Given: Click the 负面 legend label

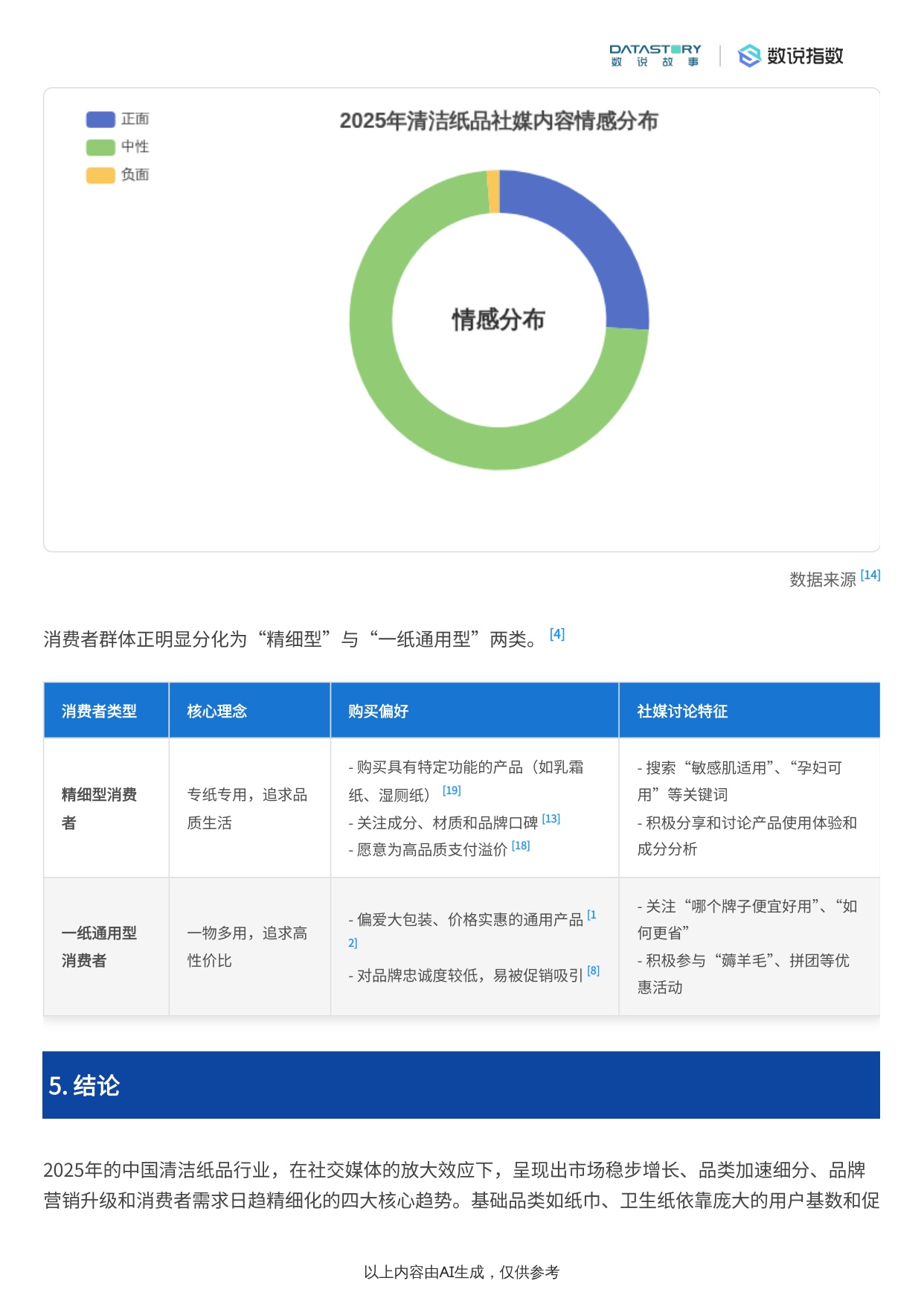Looking at the screenshot, I should pos(135,175).
